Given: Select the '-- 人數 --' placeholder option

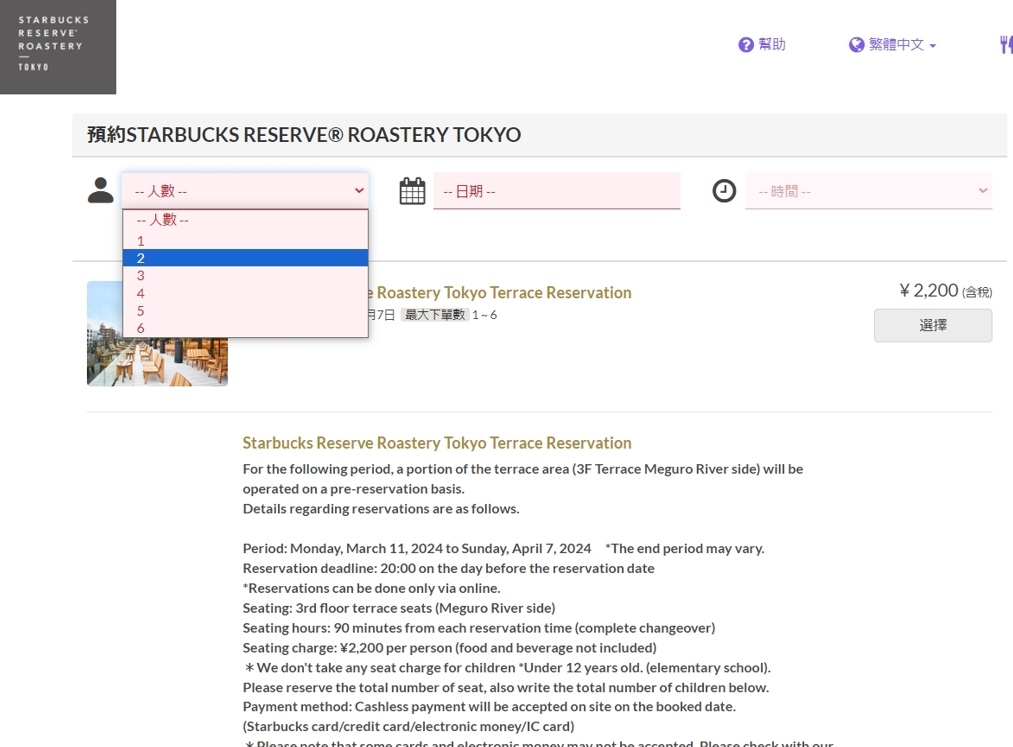Looking at the screenshot, I should click(x=245, y=220).
